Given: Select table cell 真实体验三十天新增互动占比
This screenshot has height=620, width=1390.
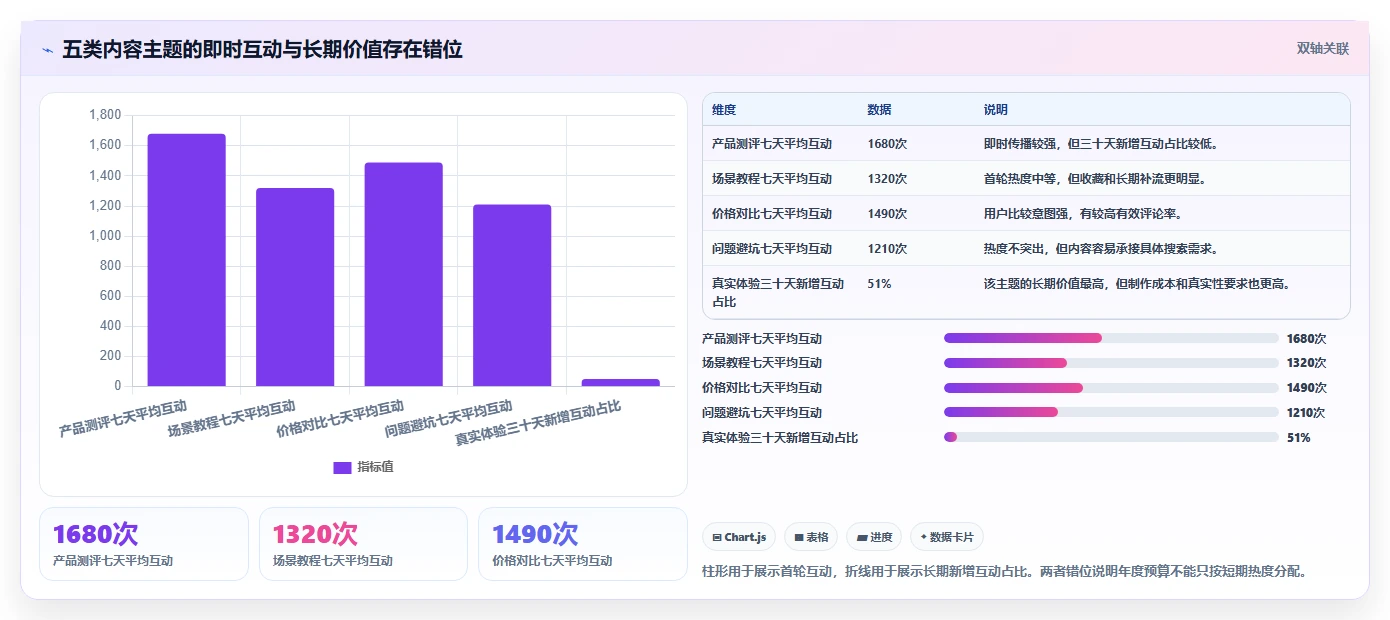Looking at the screenshot, I should tap(778, 292).
